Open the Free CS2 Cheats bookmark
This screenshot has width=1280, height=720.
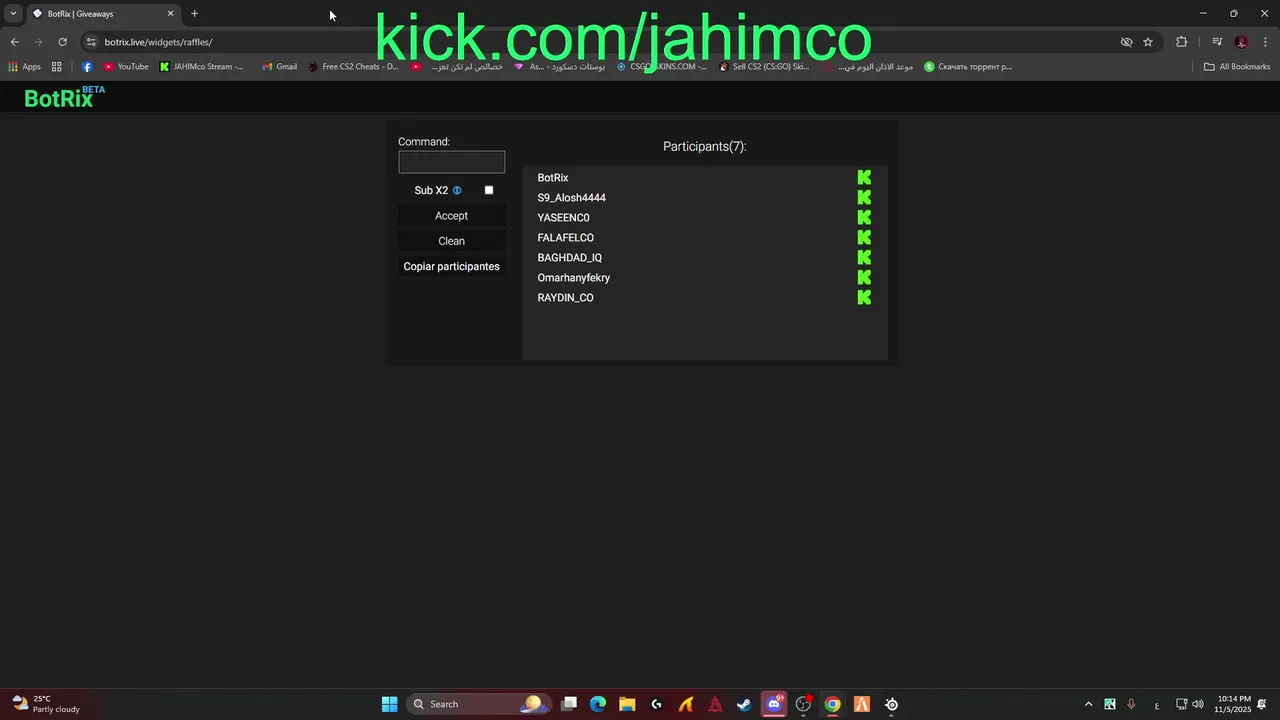click(353, 67)
